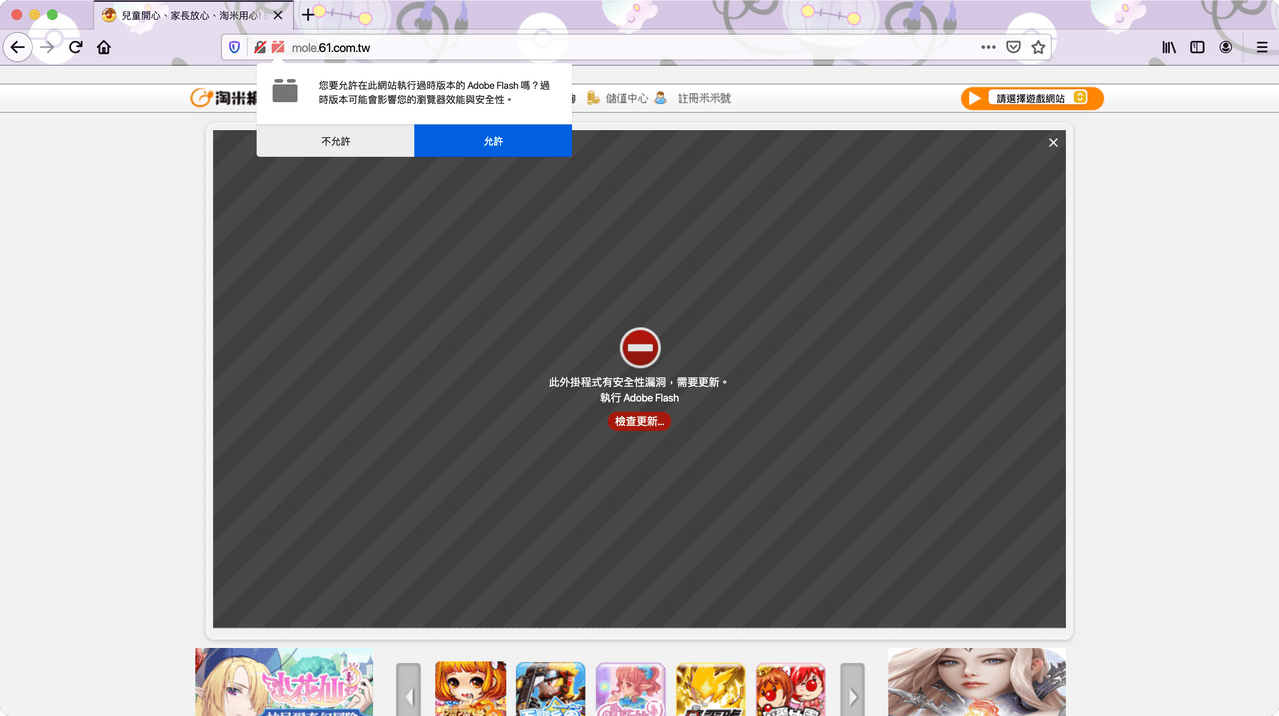Open the 註冊米米號 link
The height and width of the screenshot is (716, 1279).
[704, 98]
